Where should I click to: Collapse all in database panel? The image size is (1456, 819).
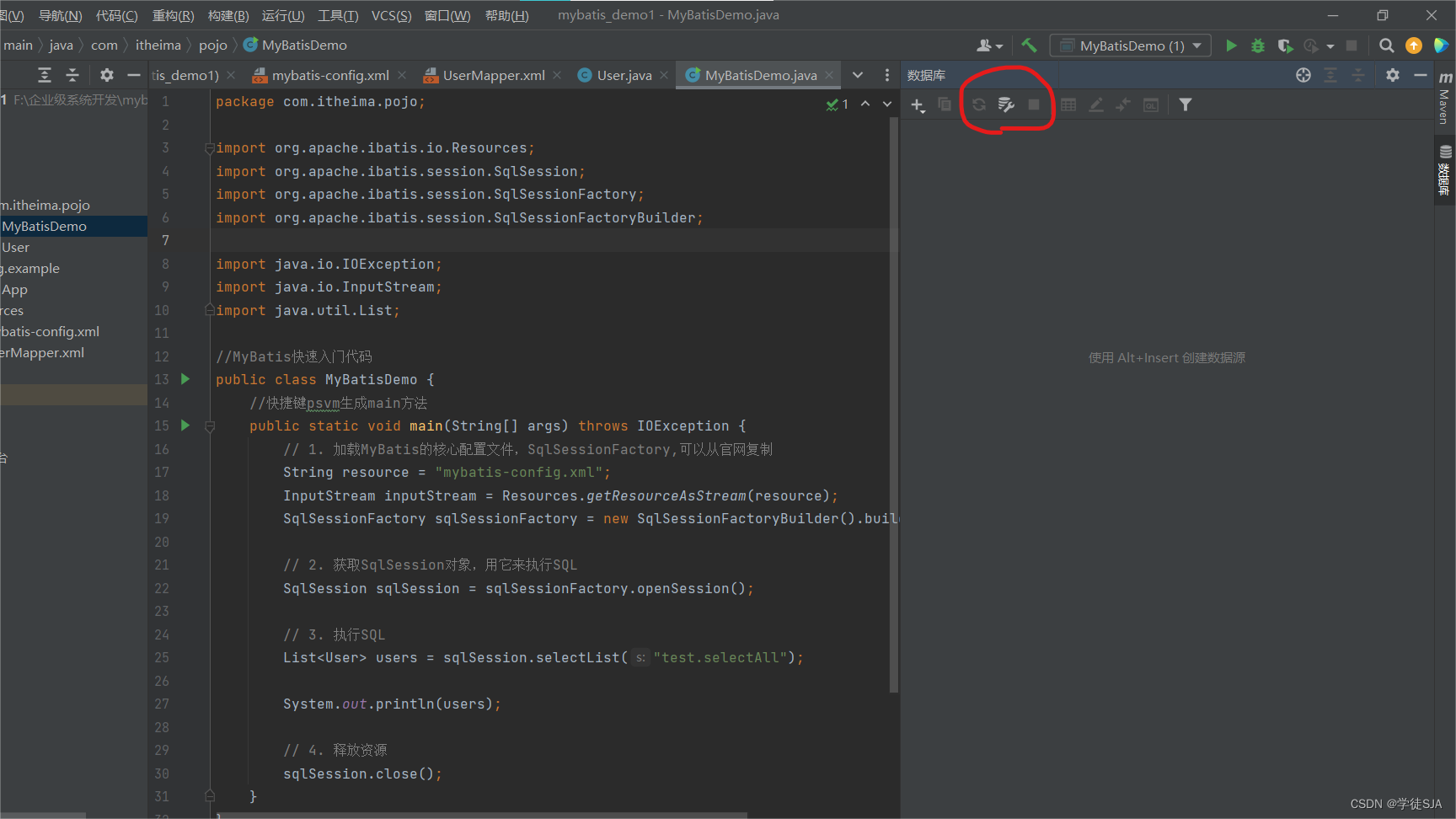click(x=1358, y=75)
